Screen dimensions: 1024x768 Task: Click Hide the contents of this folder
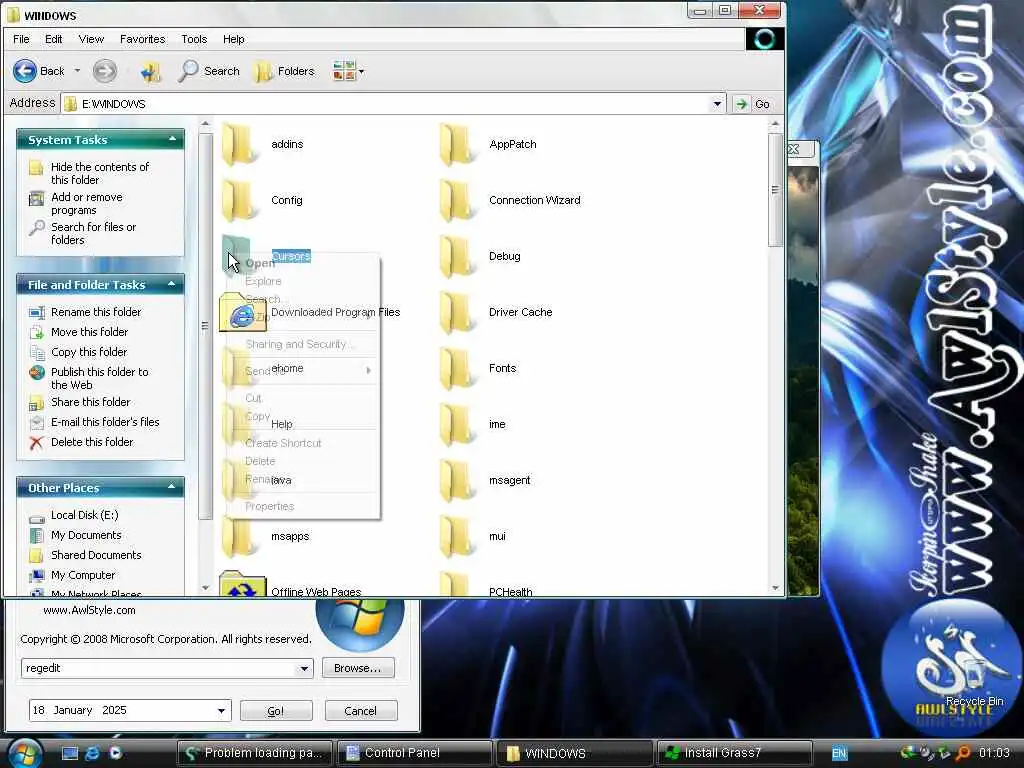click(x=100, y=173)
